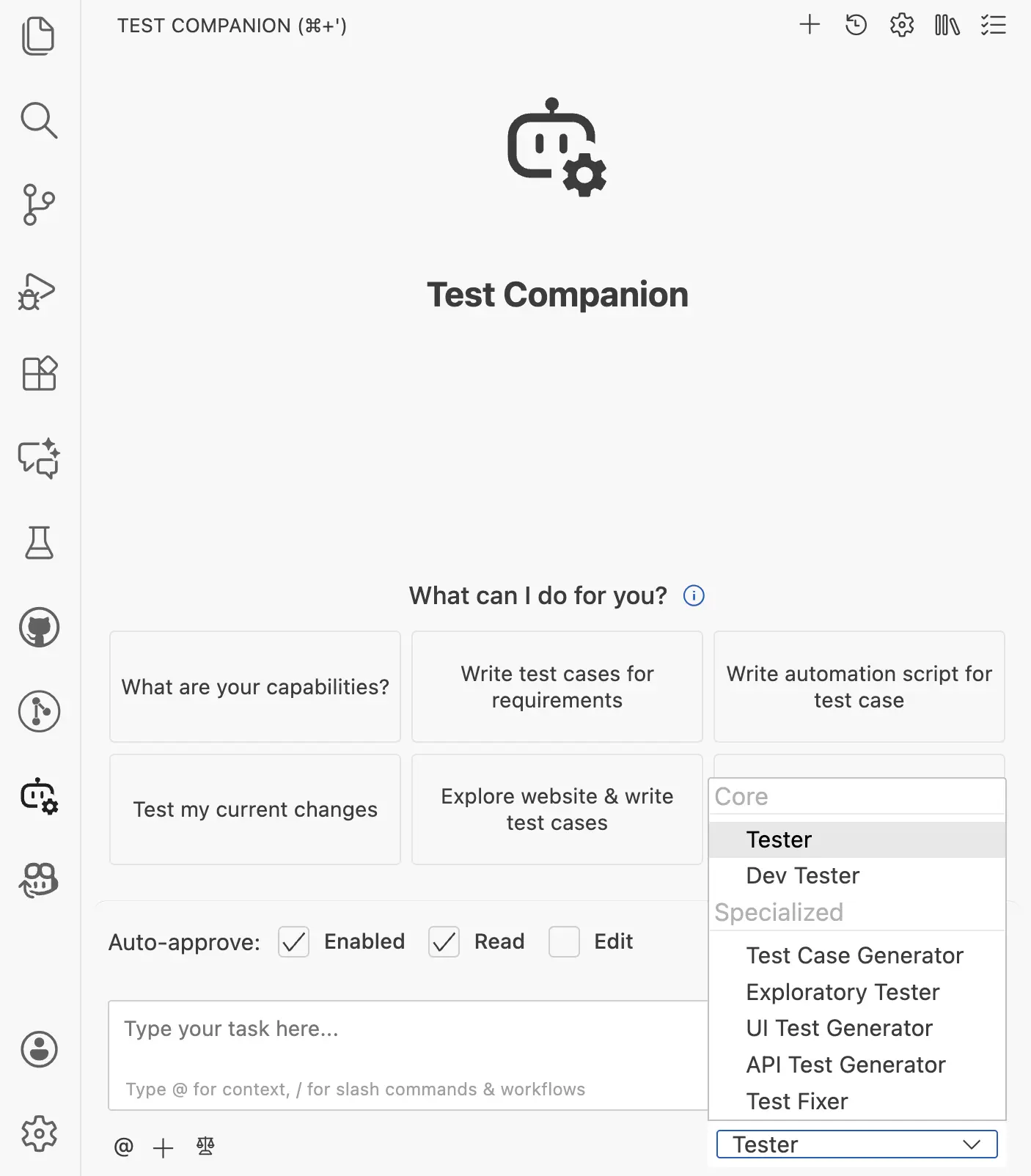Viewport: 1031px width, 1176px height.
Task: Select the Testing flask icon
Action: click(x=38, y=543)
